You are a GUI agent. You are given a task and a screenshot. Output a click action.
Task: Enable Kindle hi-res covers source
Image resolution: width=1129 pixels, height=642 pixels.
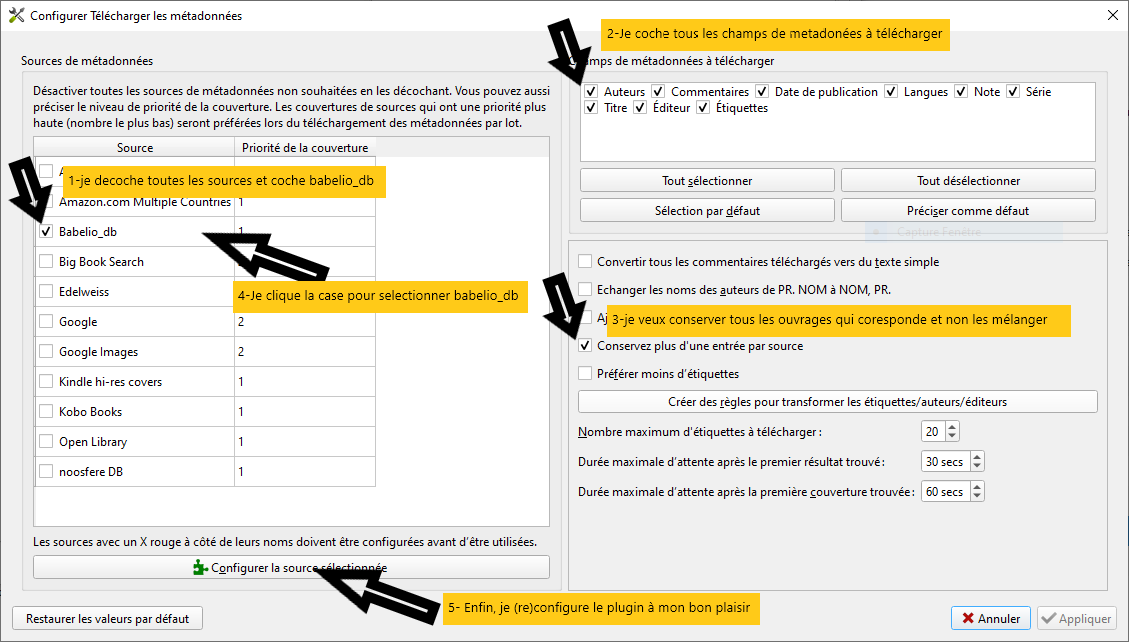click(x=46, y=381)
